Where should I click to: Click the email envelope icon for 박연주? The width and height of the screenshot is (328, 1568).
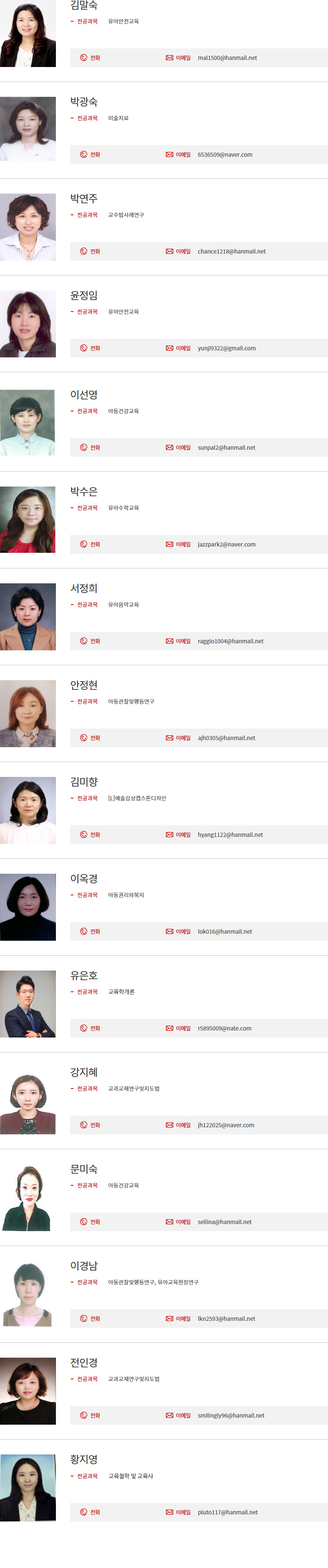170,251
